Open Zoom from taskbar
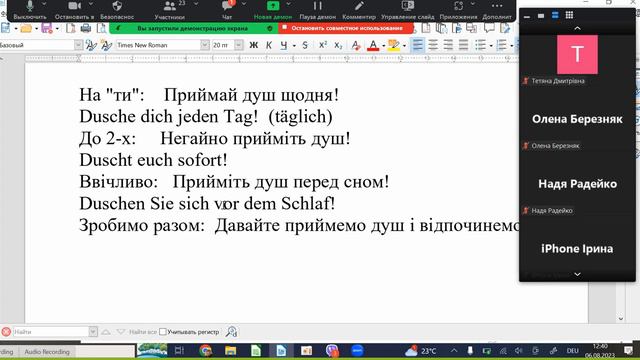The height and width of the screenshot is (360, 640). tap(357, 351)
